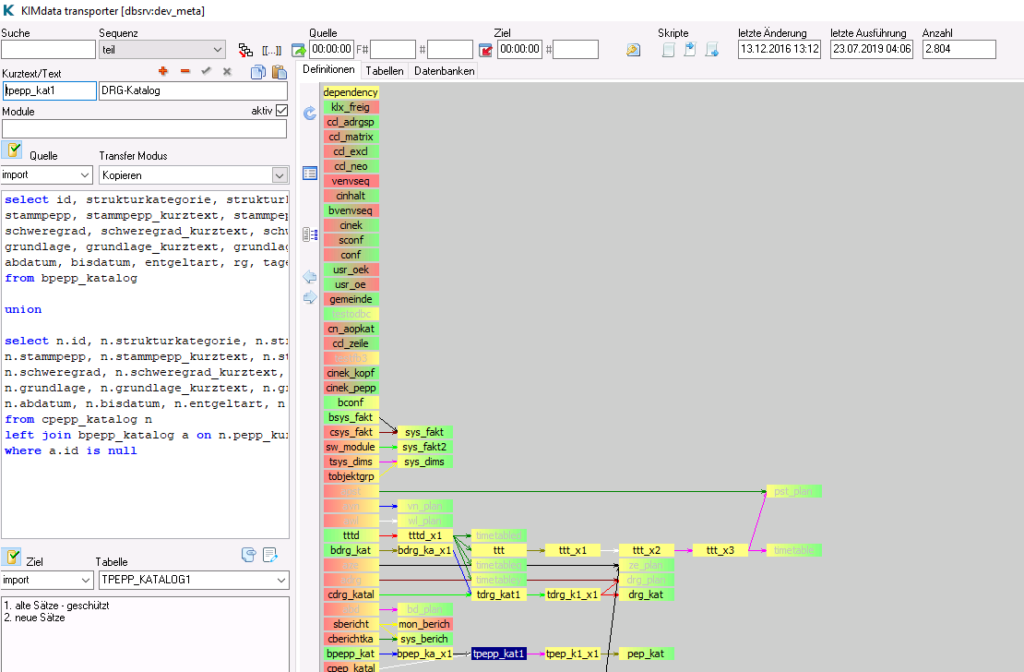Click the Anzahl field showing 2.804

pos(959,49)
